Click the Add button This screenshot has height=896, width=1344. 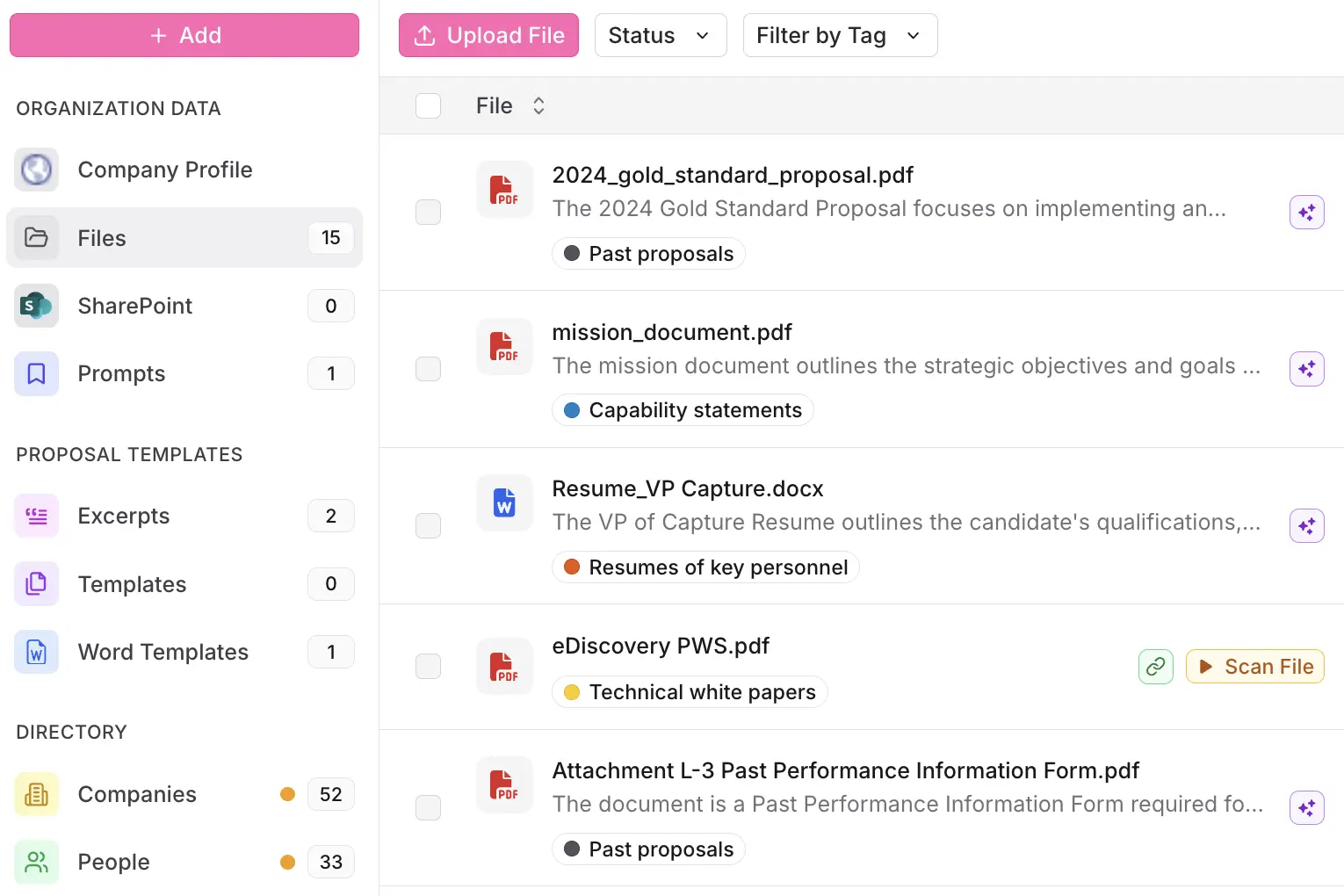click(184, 35)
